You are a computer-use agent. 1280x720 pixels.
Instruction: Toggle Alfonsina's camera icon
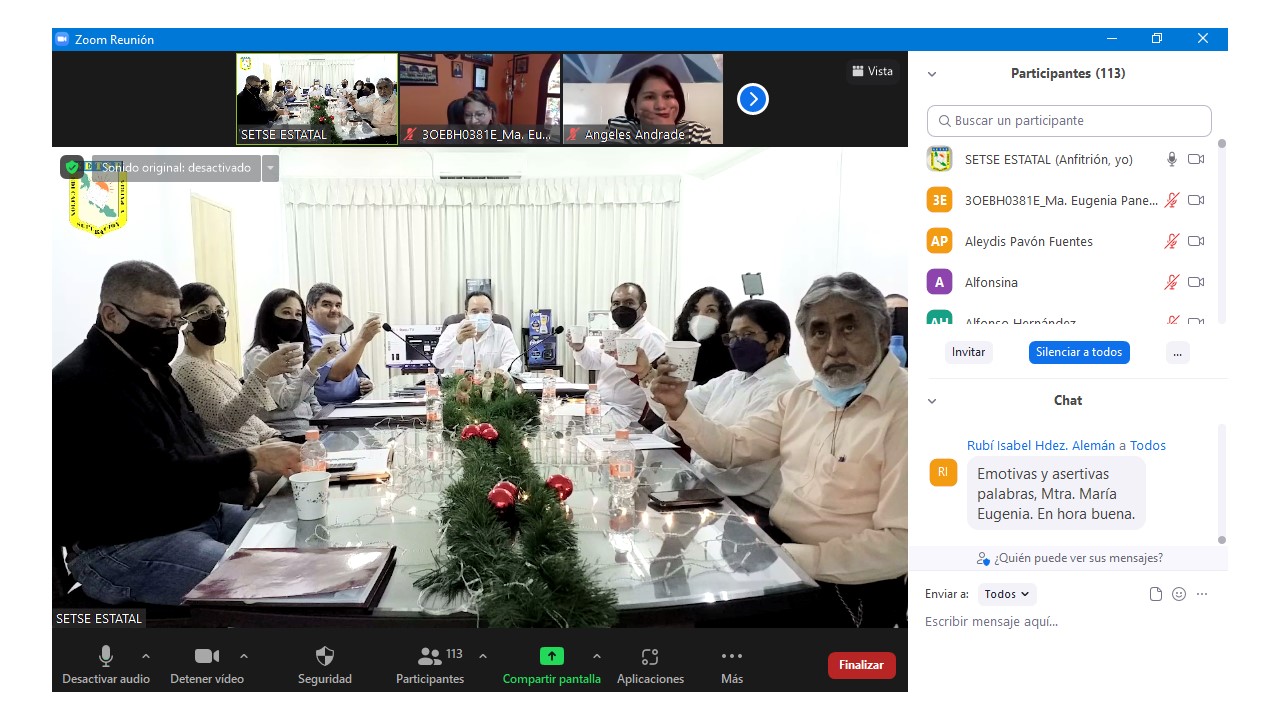coord(1196,282)
